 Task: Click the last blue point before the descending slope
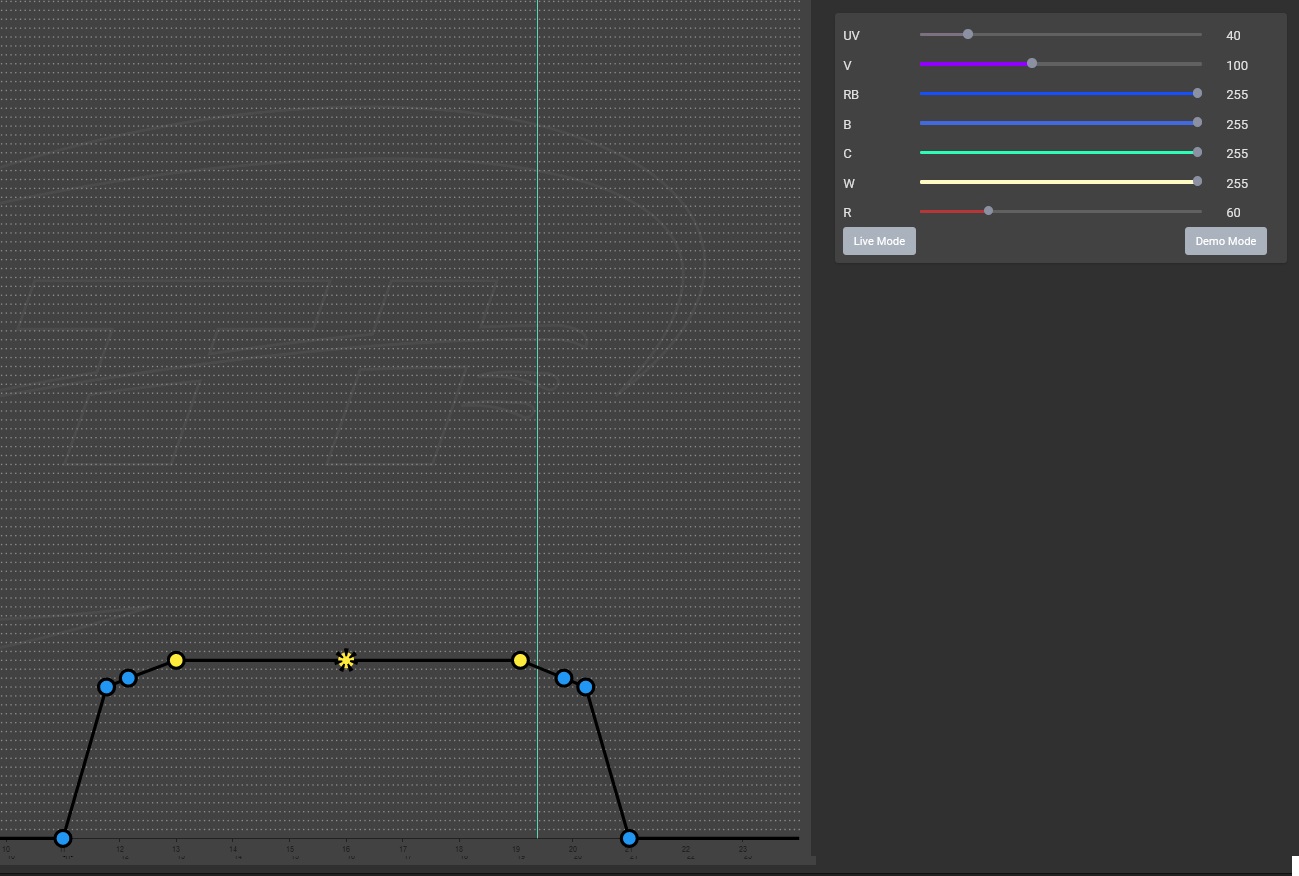coord(586,687)
